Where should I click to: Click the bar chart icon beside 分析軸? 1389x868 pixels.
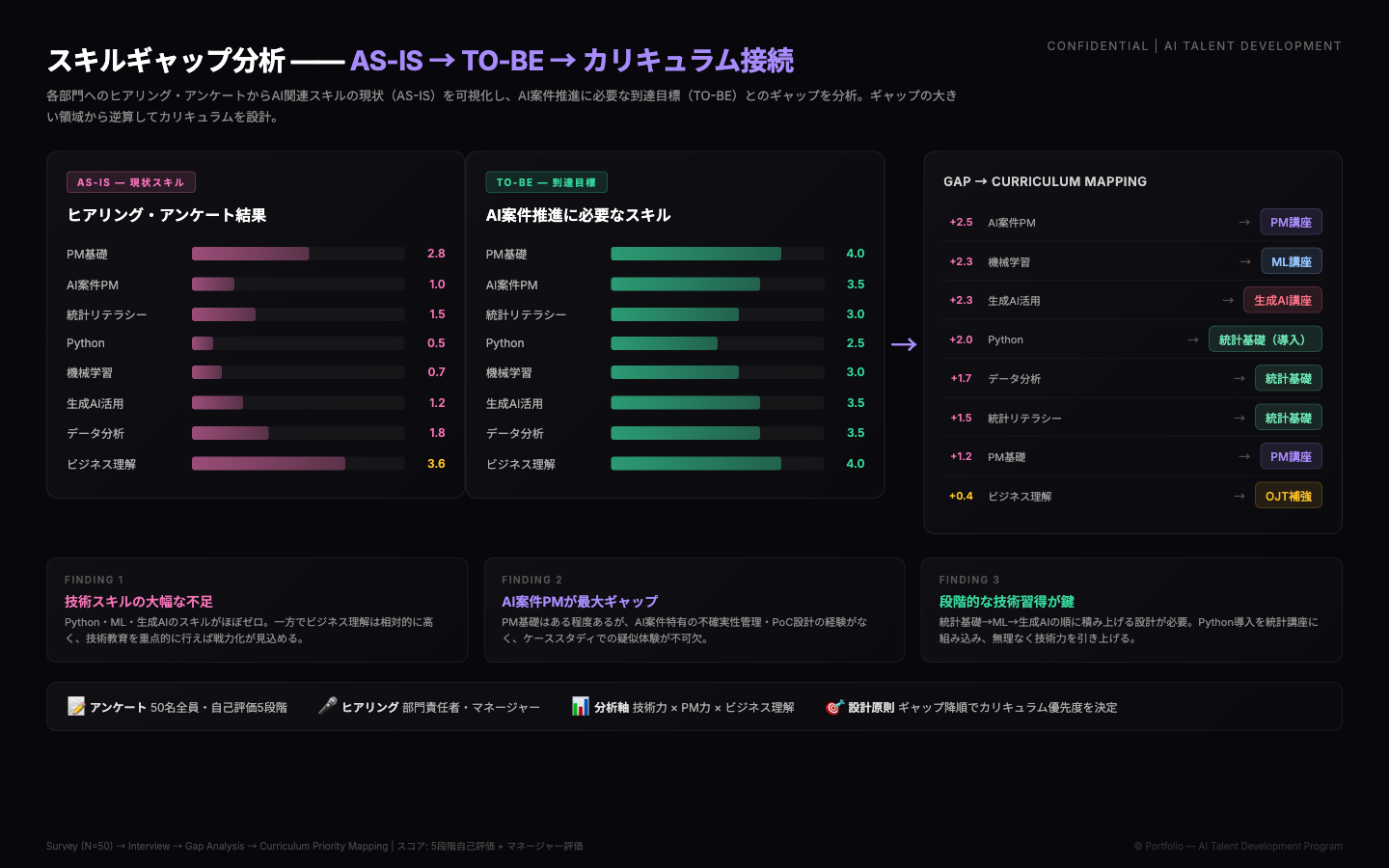pos(580,707)
